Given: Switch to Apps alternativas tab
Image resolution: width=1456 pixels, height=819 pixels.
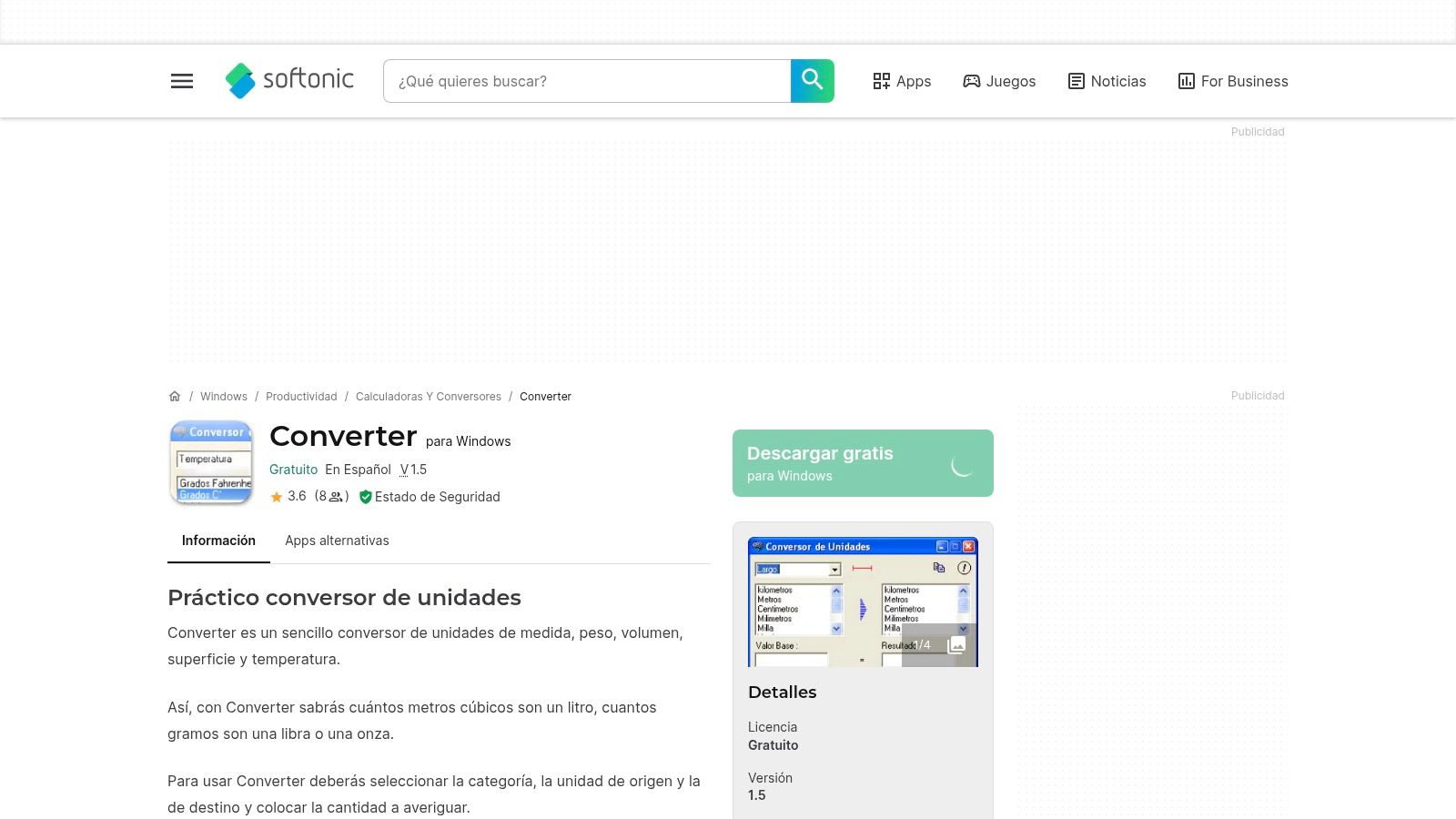Looking at the screenshot, I should pyautogui.click(x=337, y=541).
